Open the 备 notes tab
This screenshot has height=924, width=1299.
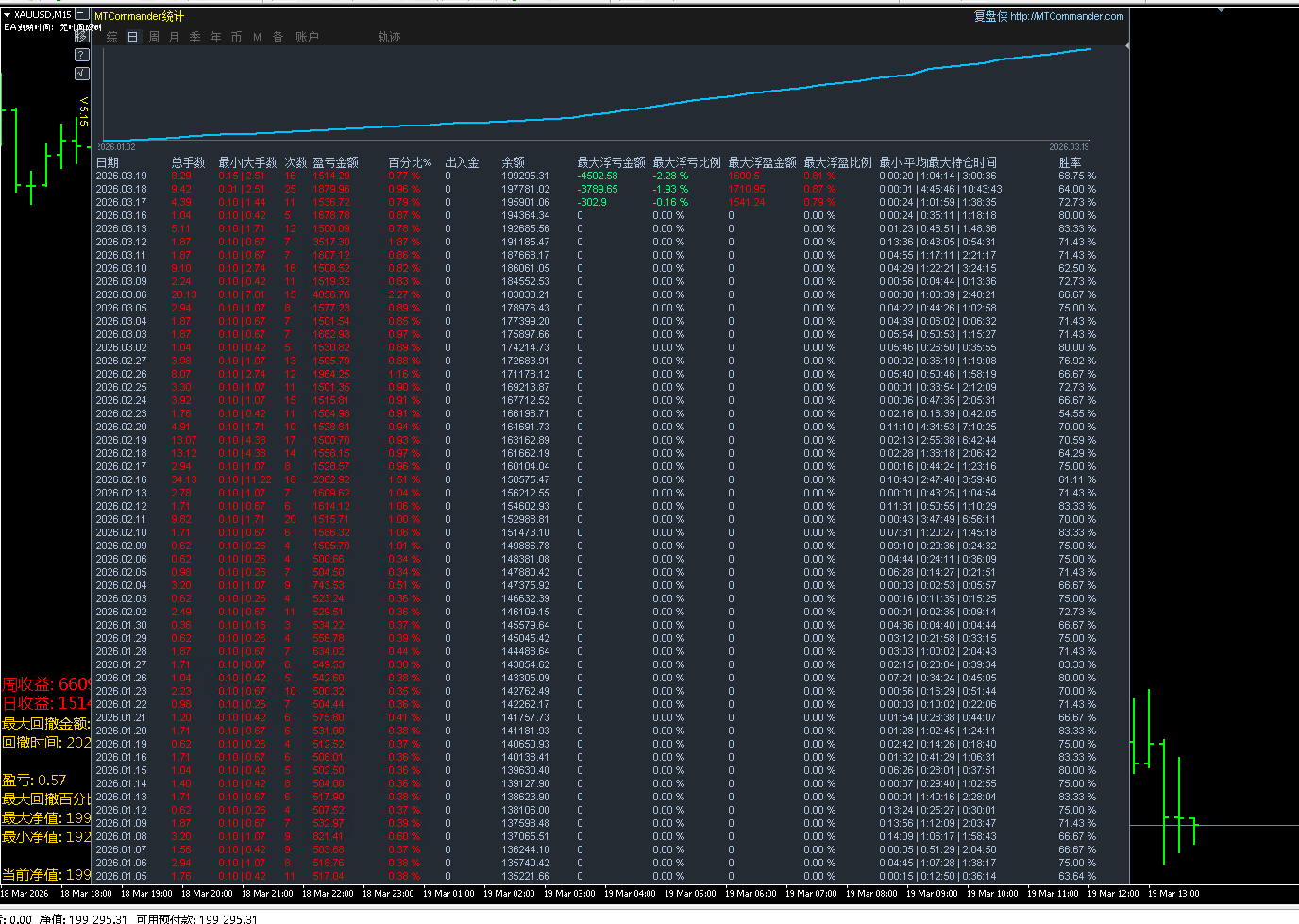[278, 37]
